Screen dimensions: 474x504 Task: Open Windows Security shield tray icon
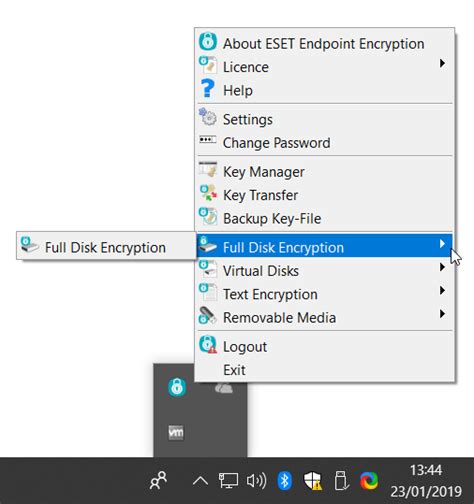(312, 481)
